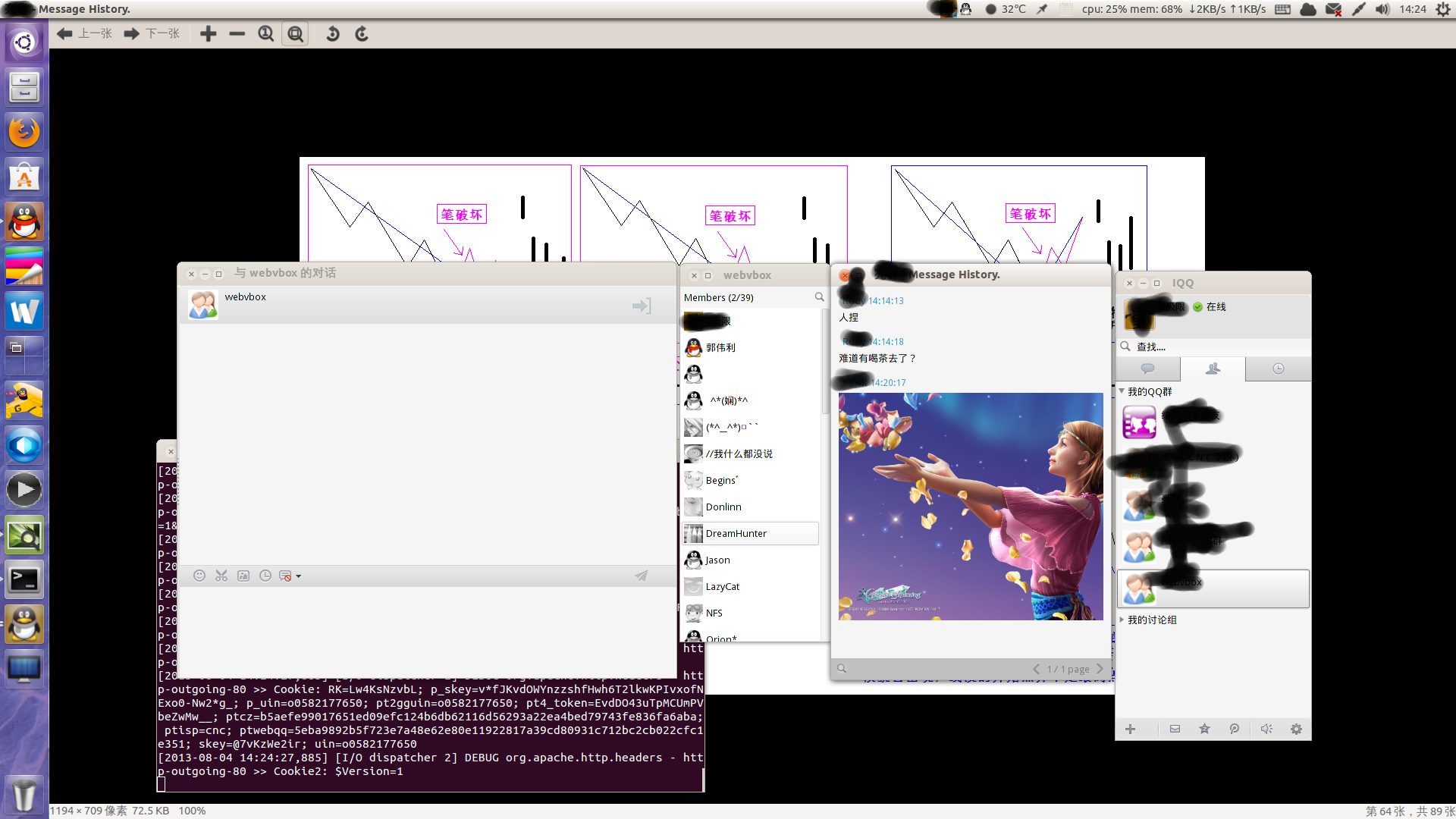This screenshot has height=819, width=1456.
Task: Rotate image clockwise
Action: click(361, 34)
